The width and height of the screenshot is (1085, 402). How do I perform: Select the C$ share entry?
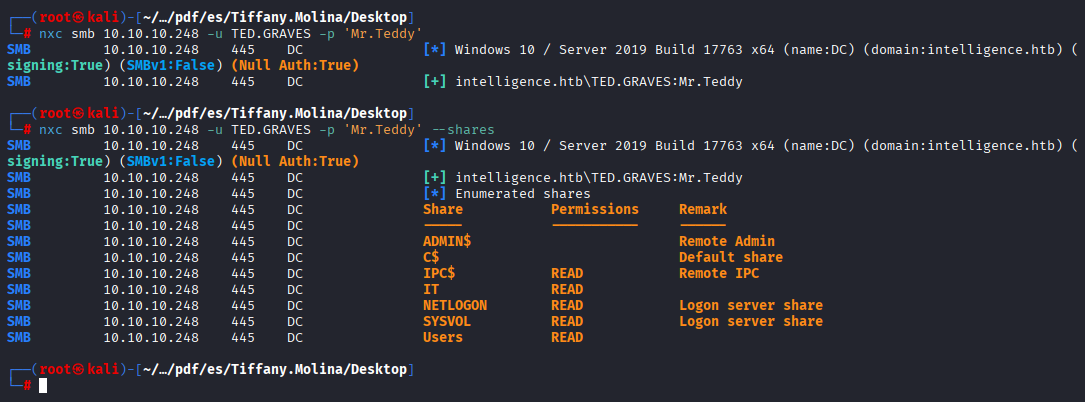tap(431, 257)
